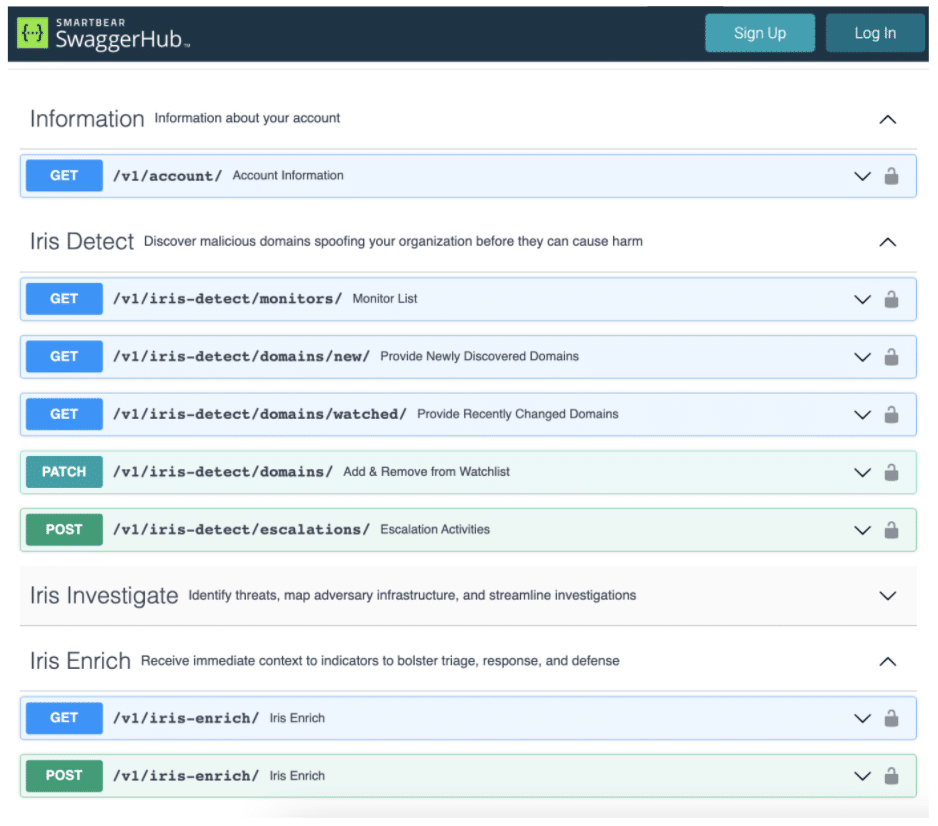Click the PATCH method button
This screenshot has width=938, height=826.
pyautogui.click(x=64, y=472)
